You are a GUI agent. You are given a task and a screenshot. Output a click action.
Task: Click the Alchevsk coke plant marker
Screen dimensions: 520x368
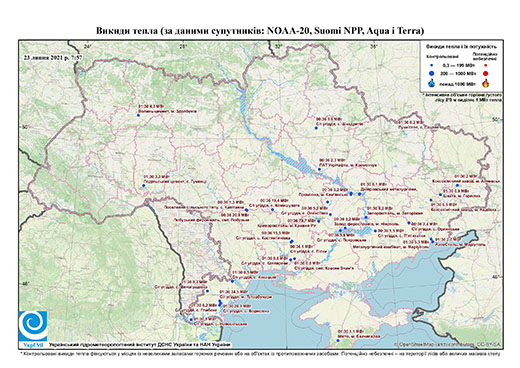pyautogui.click(x=457, y=185)
